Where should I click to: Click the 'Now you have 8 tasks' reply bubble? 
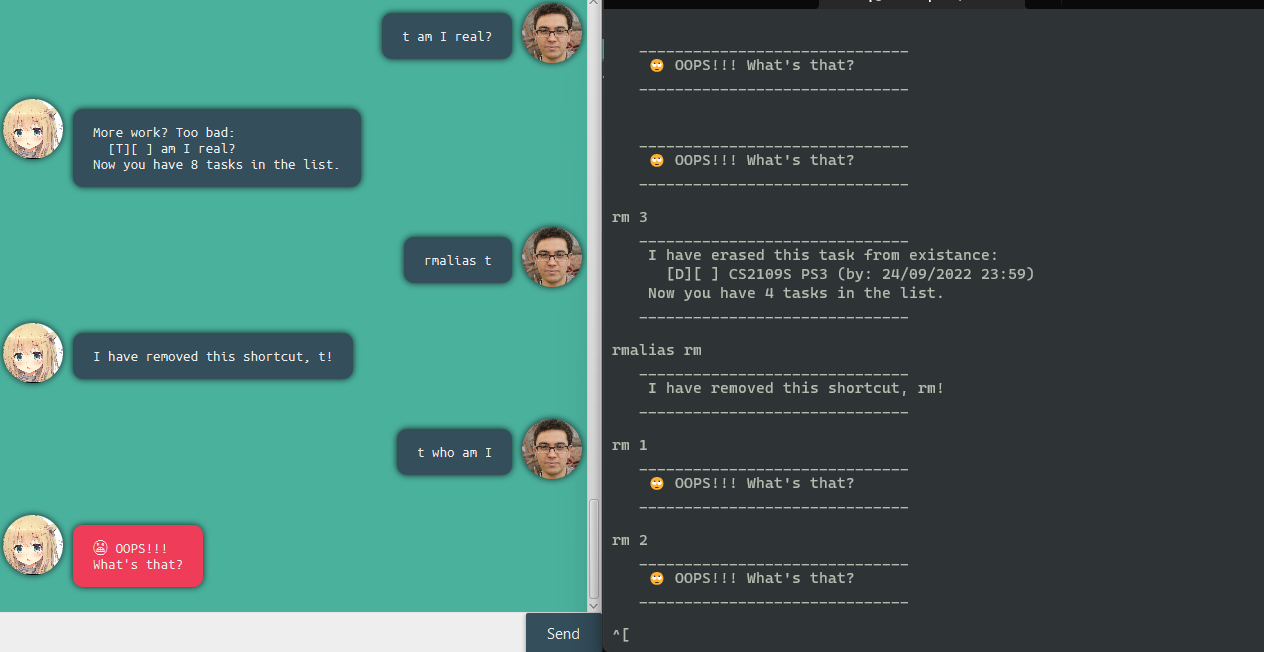click(x=216, y=148)
